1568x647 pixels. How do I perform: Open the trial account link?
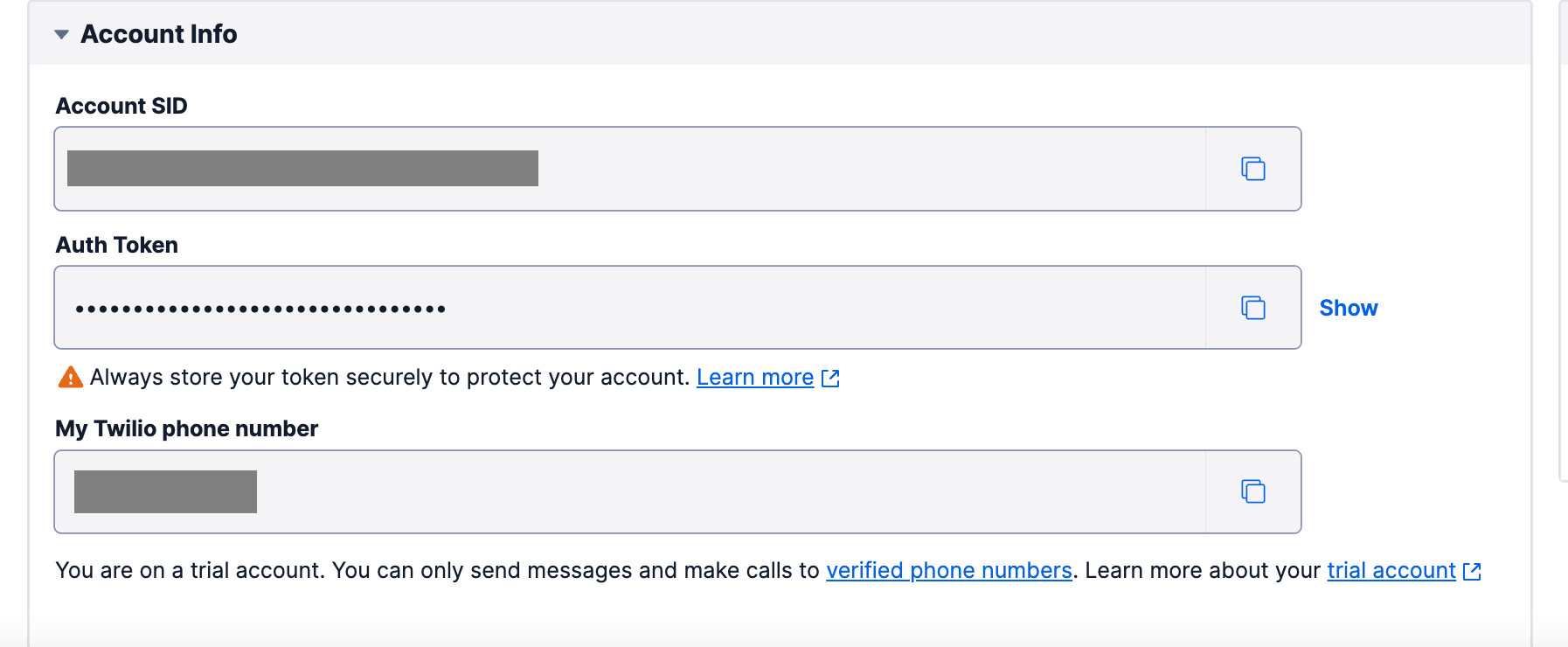[1391, 571]
